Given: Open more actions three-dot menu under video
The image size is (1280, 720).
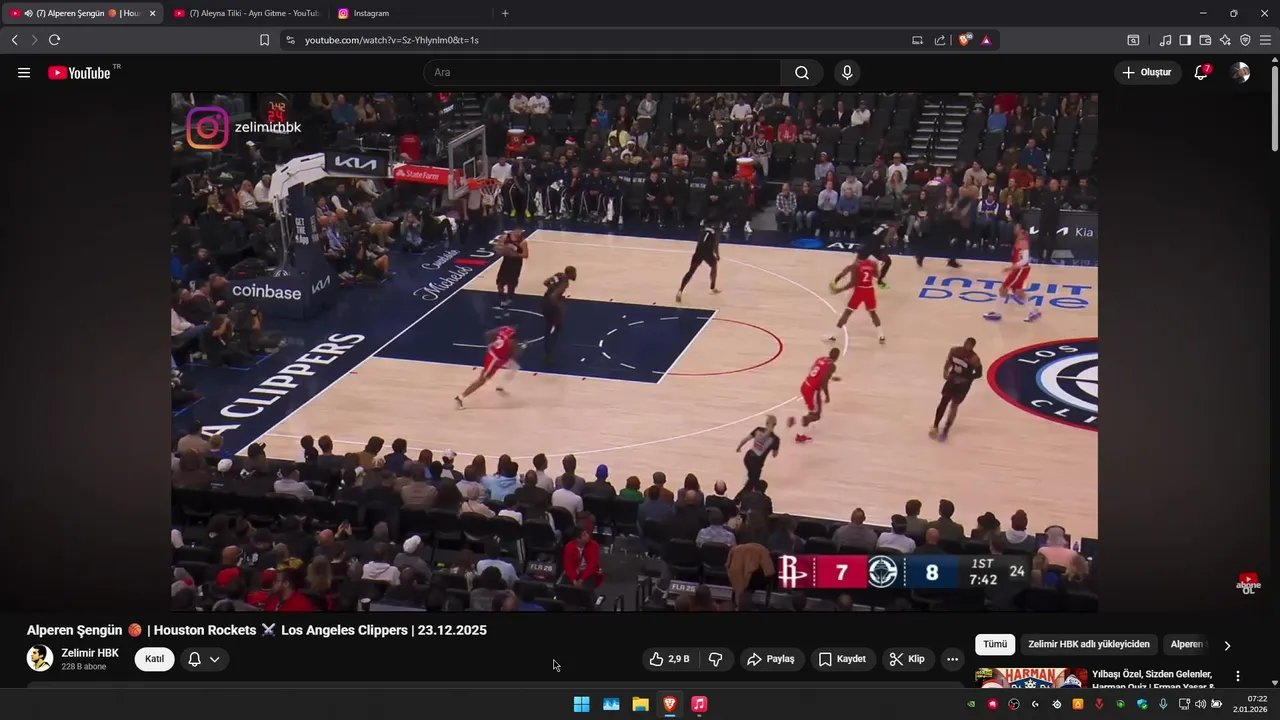Looking at the screenshot, I should click(x=952, y=659).
